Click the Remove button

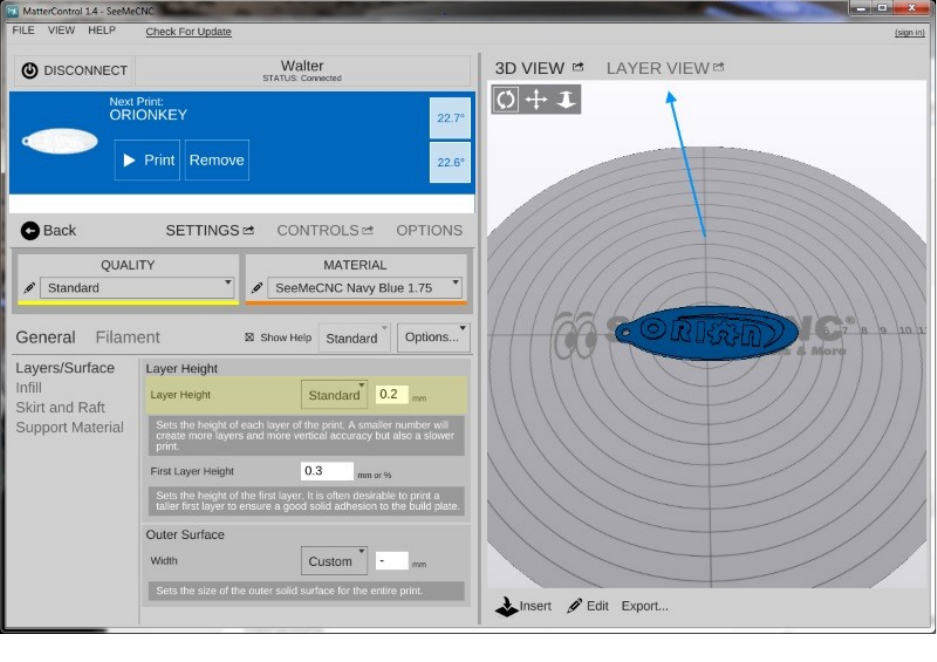coord(217,160)
